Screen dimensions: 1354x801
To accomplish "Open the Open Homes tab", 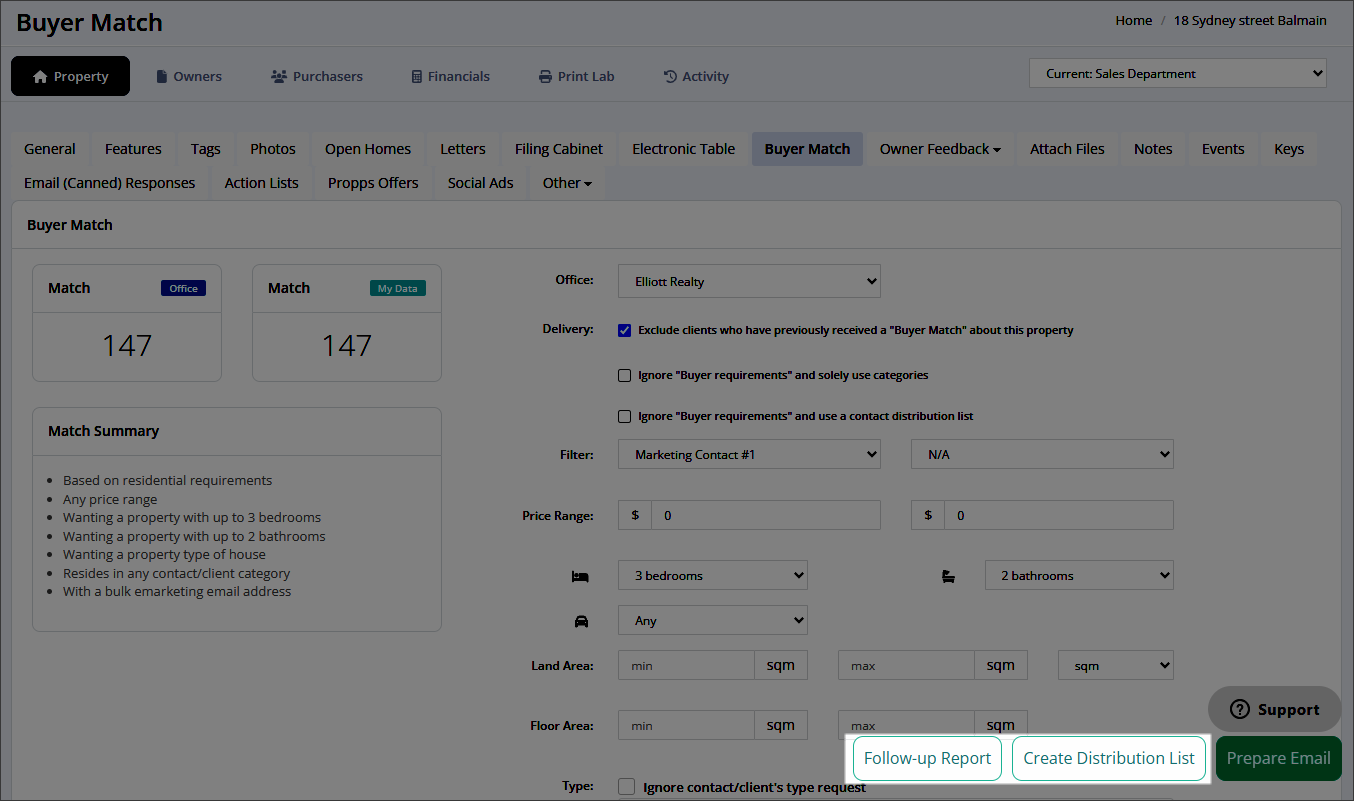I will [368, 149].
